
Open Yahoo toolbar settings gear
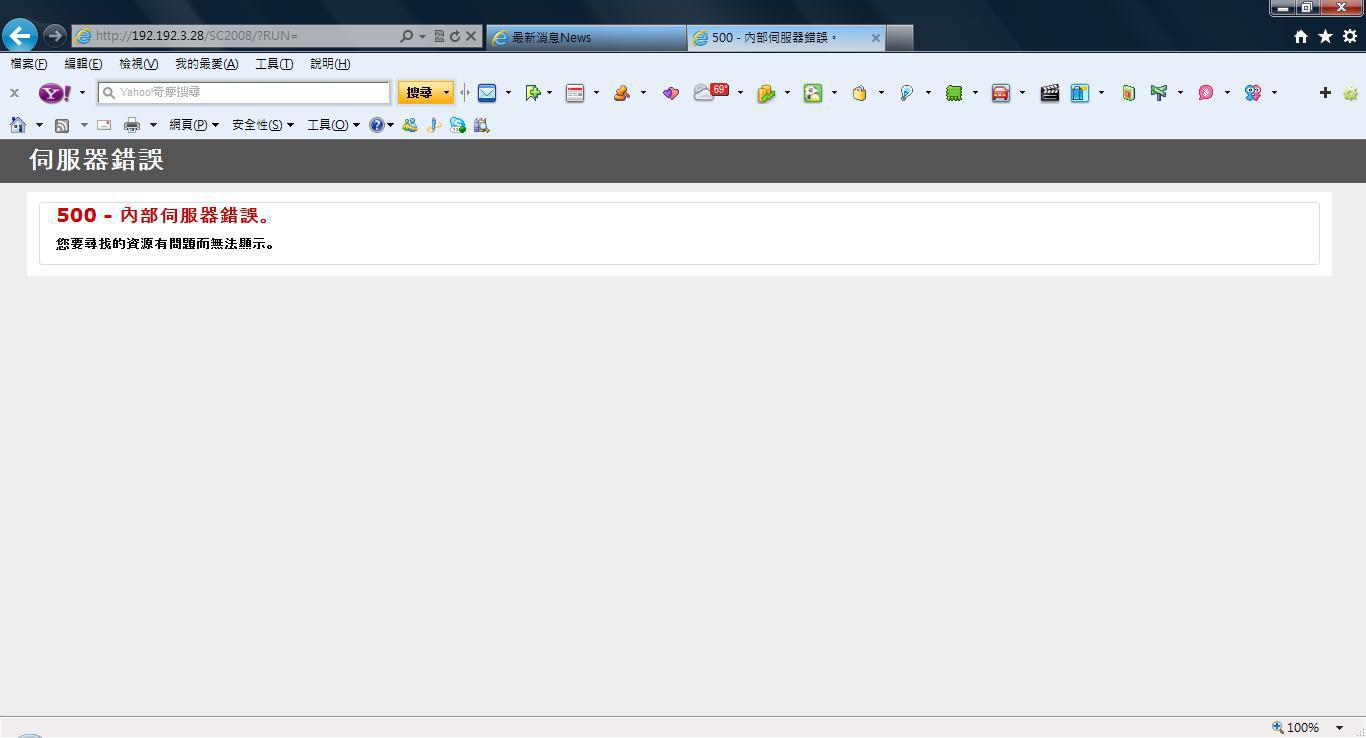(x=1351, y=93)
